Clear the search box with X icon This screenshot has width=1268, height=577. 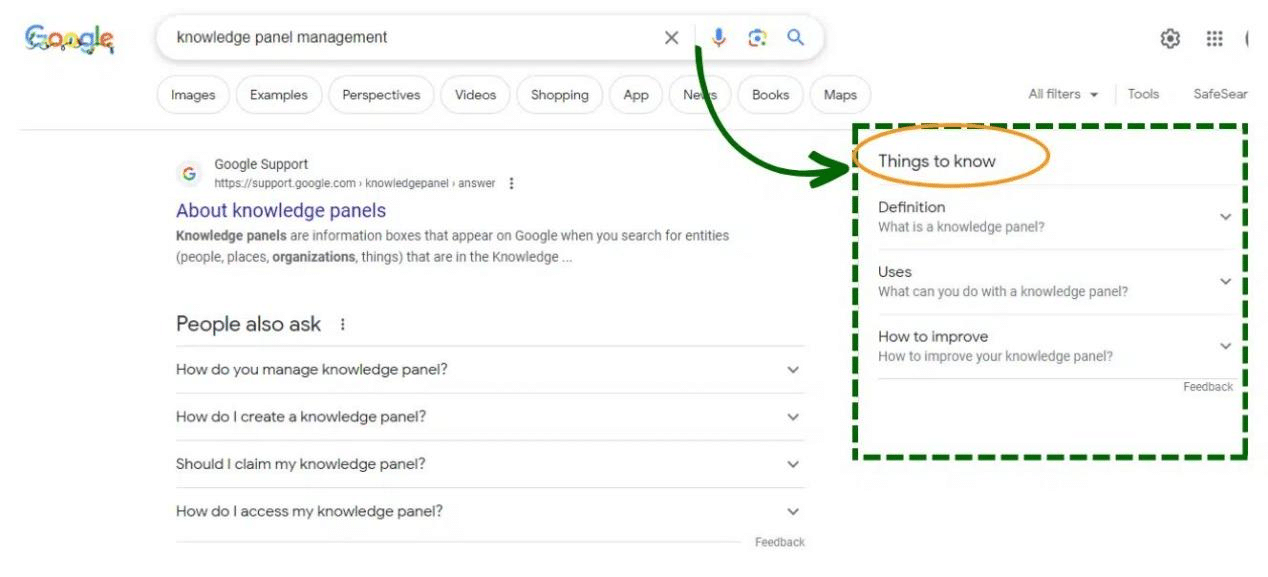[x=671, y=38]
